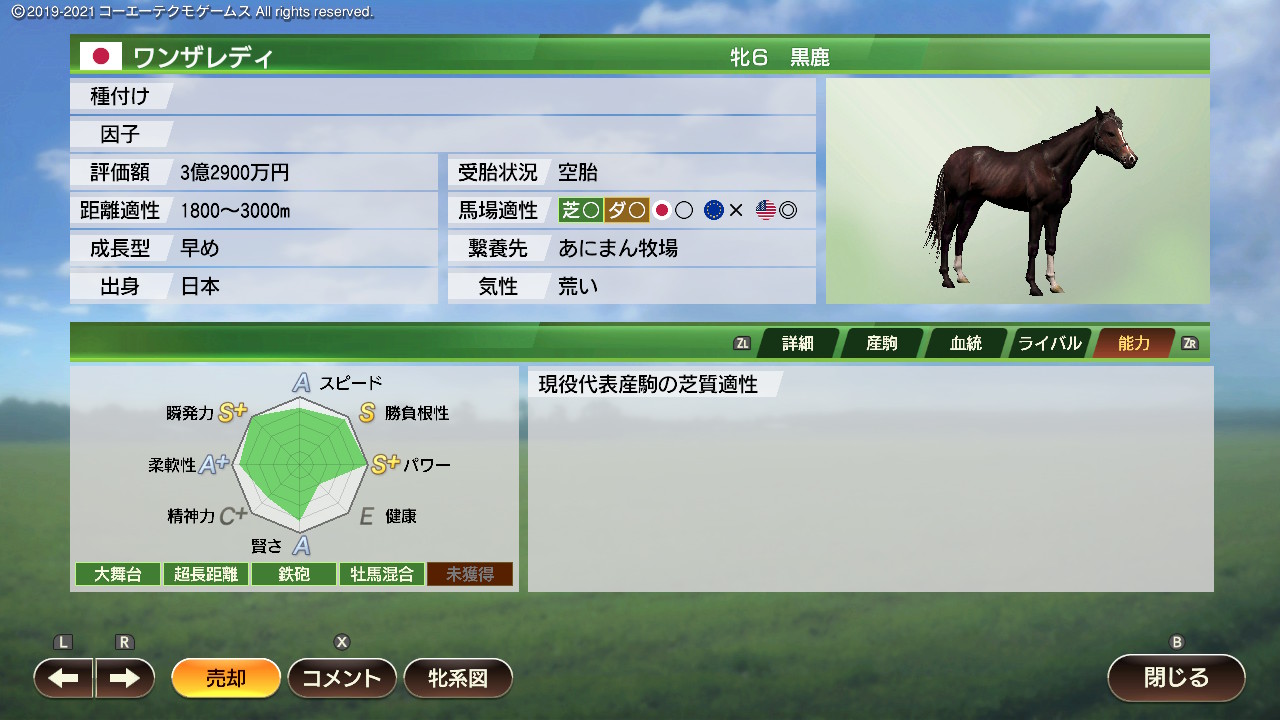
Task: Switch to the 血統 tab
Action: pos(966,343)
